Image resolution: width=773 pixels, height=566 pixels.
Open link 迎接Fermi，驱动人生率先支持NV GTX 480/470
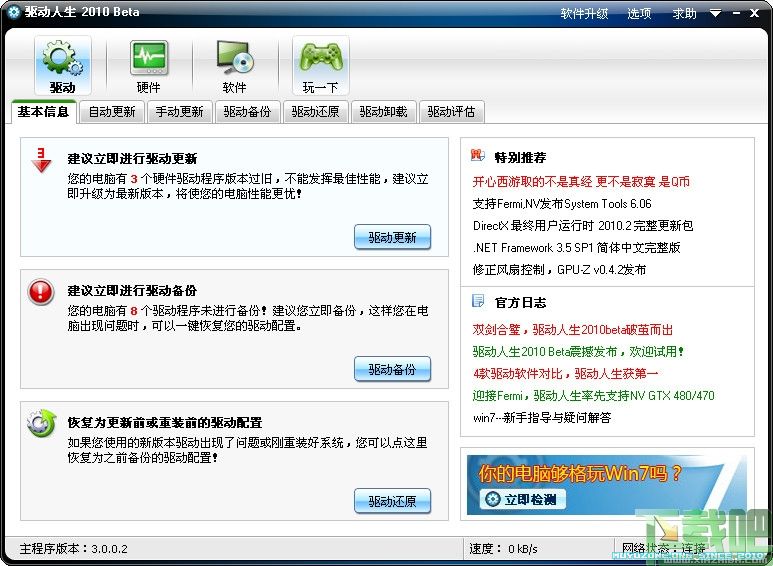click(x=594, y=395)
